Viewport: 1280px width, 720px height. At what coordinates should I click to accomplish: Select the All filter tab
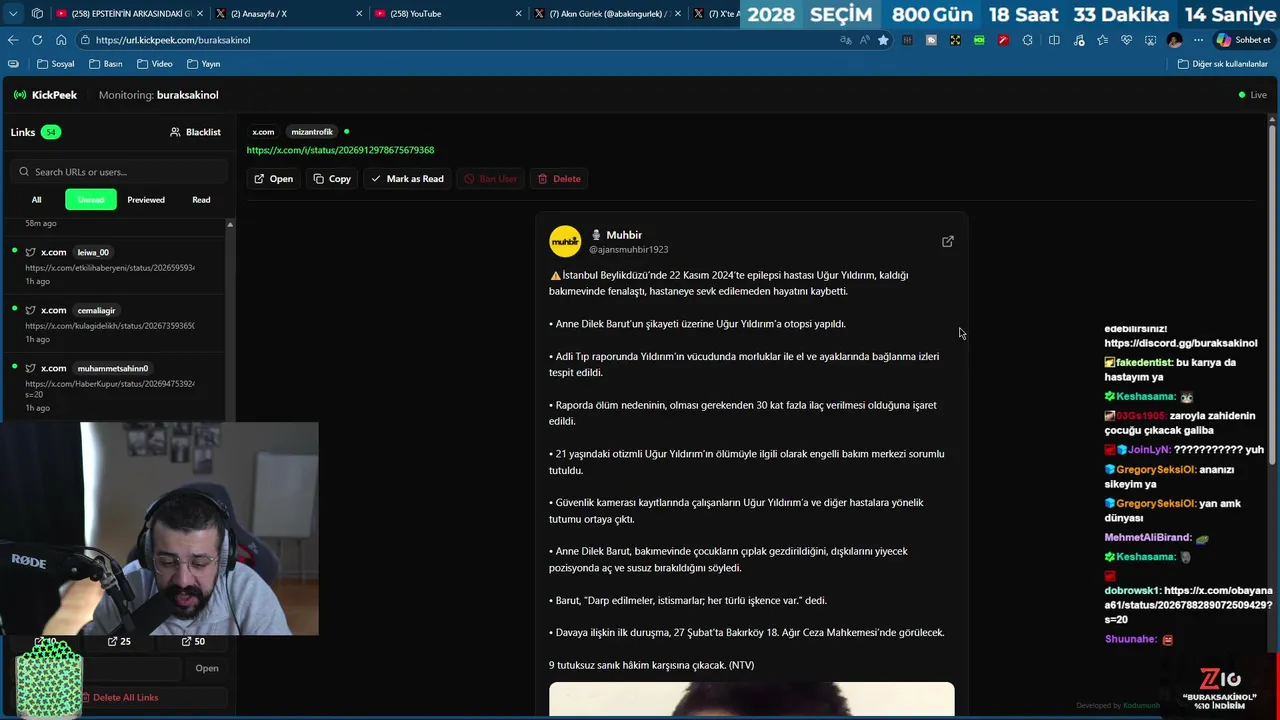coord(36,200)
